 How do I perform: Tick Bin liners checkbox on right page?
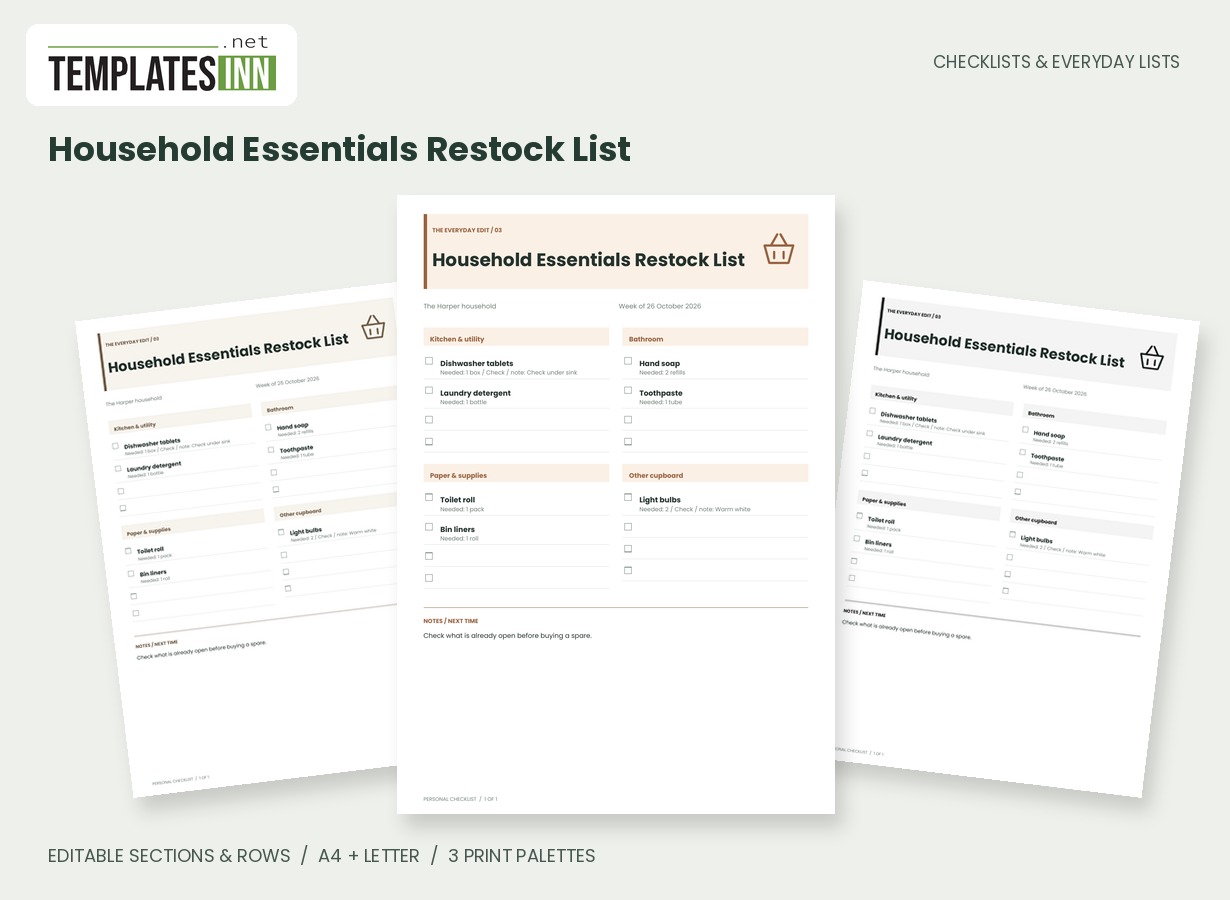(856, 539)
